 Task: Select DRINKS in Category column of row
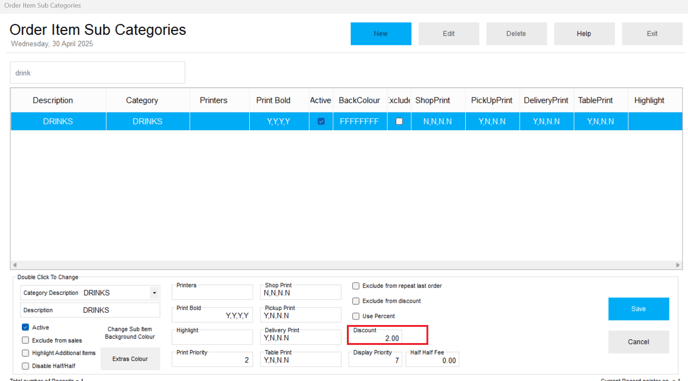[148, 121]
